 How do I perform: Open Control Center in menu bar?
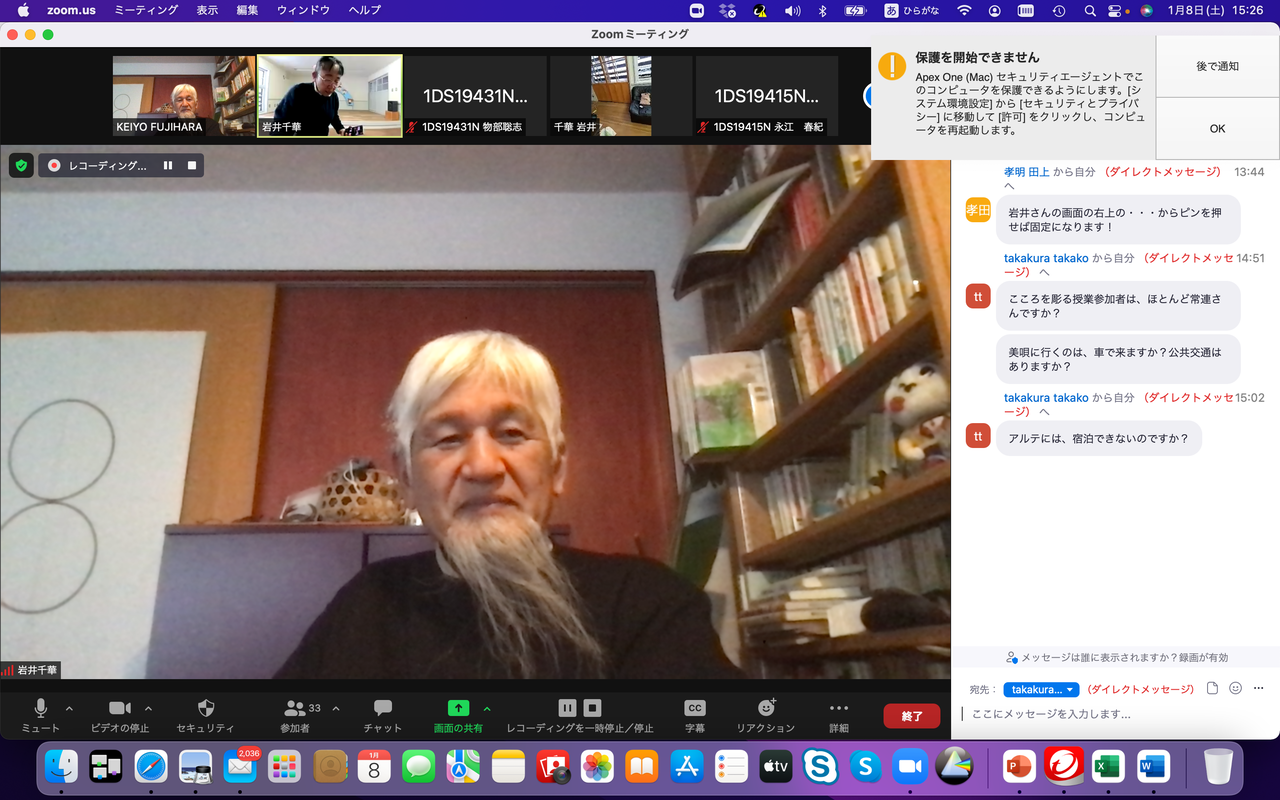coord(1117,10)
